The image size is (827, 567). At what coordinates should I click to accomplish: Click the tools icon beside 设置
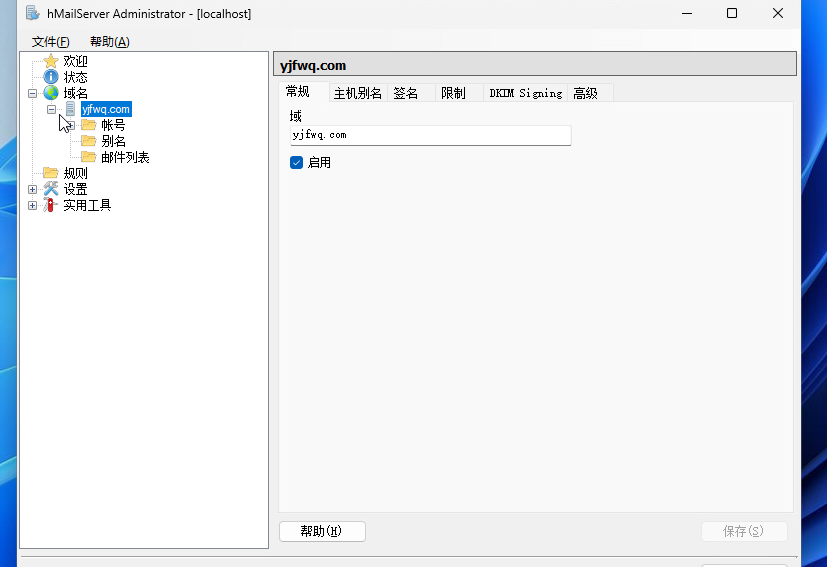click(51, 189)
